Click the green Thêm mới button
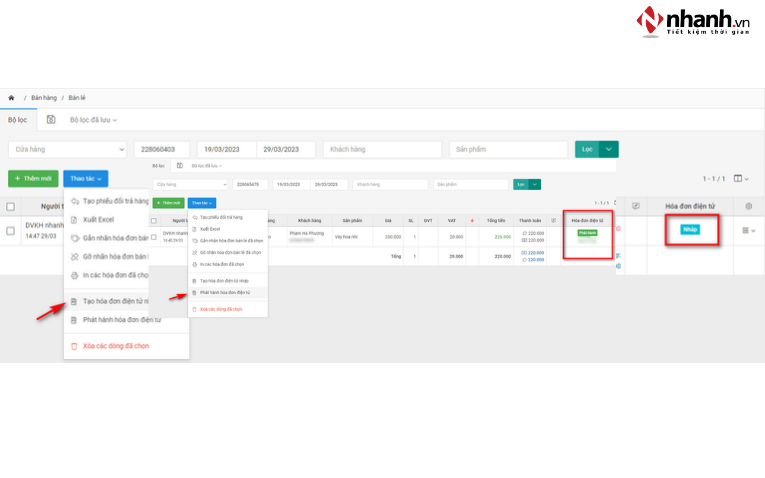Image resolution: width=765 pixels, height=478 pixels. pyautogui.click(x=33, y=179)
